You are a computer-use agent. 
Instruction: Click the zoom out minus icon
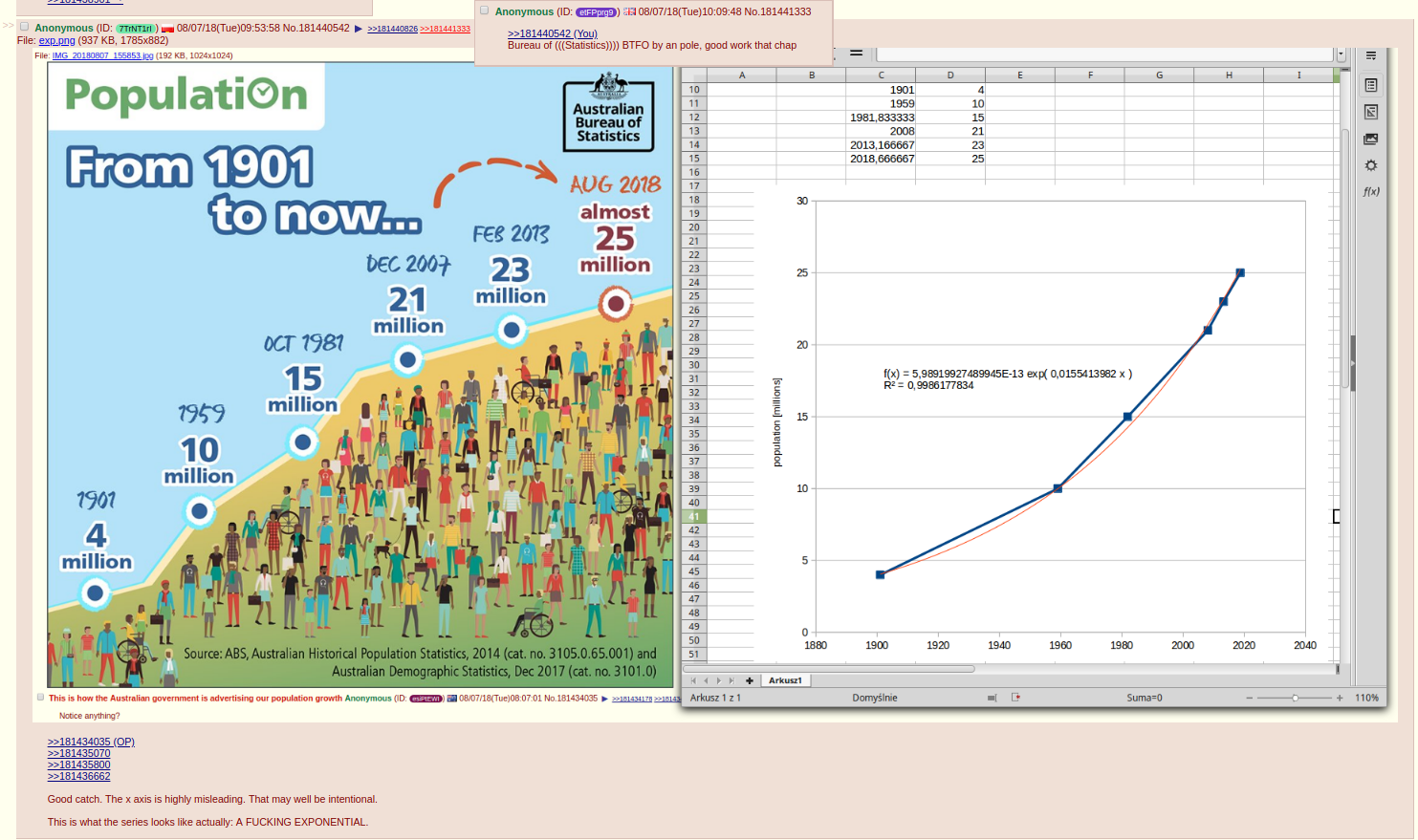tap(1249, 698)
